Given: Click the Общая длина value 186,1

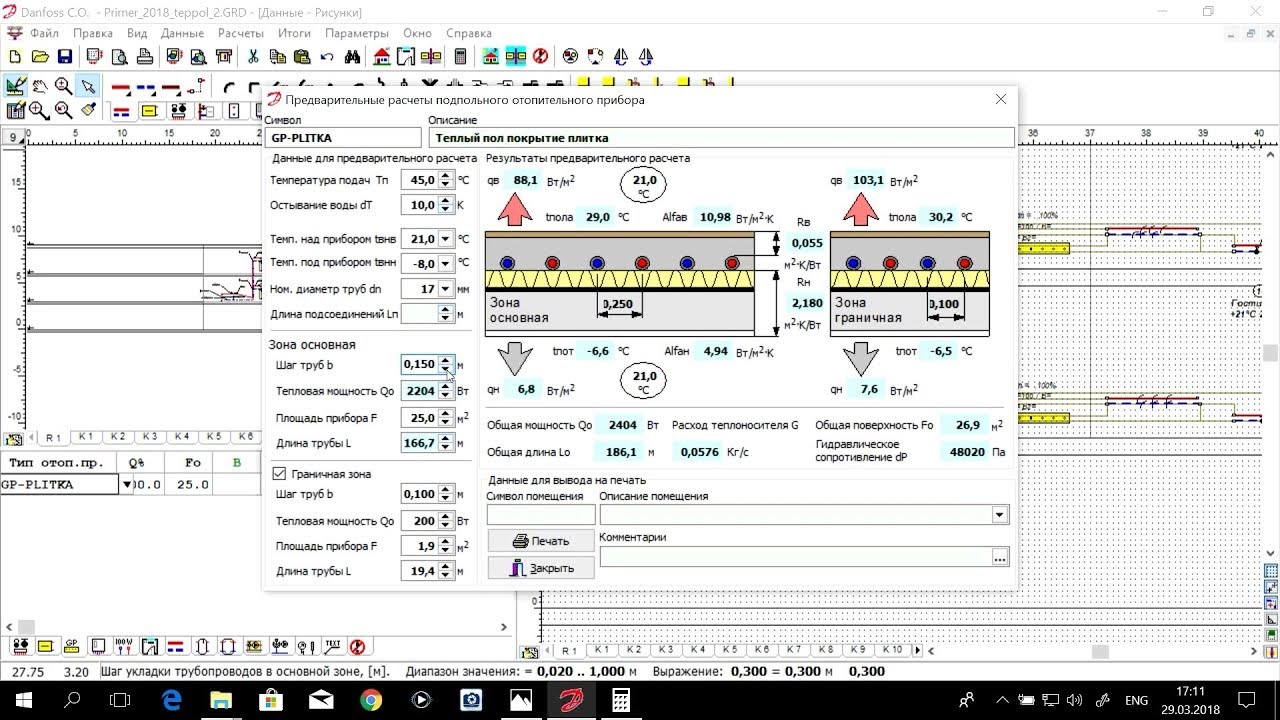Looking at the screenshot, I should click(622, 452).
